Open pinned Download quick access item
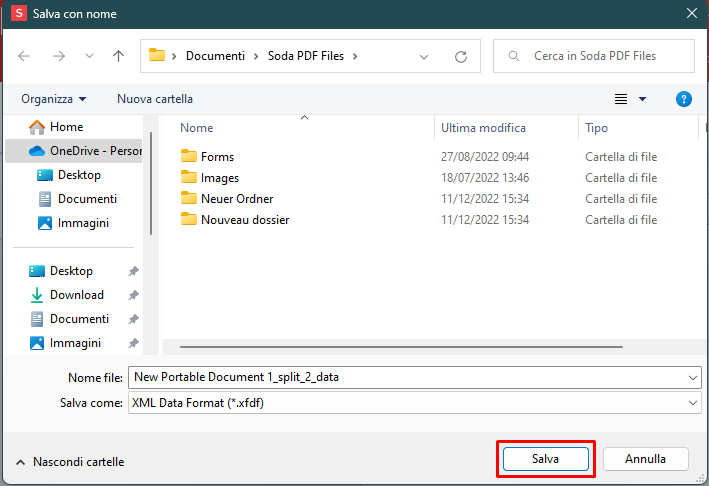The height and width of the screenshot is (486, 709). 66,295
